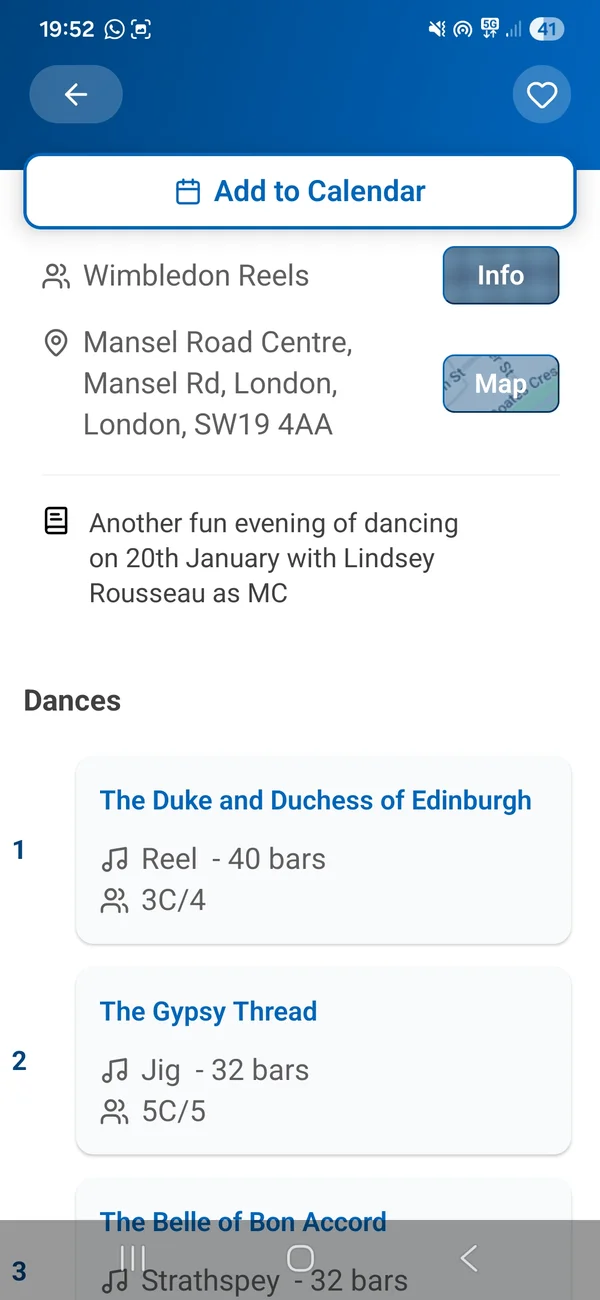Tap the location pin beside Mansel Road Centre

point(56,343)
